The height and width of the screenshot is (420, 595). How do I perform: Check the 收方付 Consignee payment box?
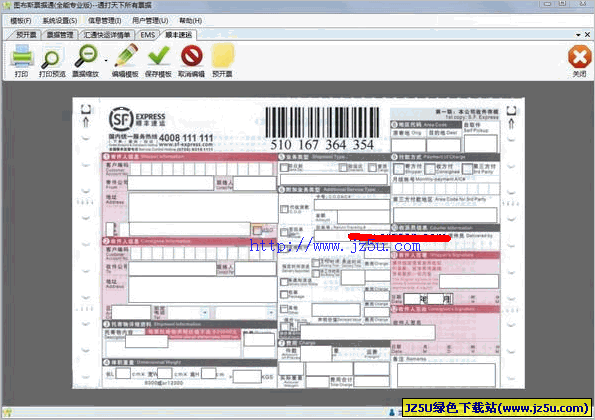430,169
